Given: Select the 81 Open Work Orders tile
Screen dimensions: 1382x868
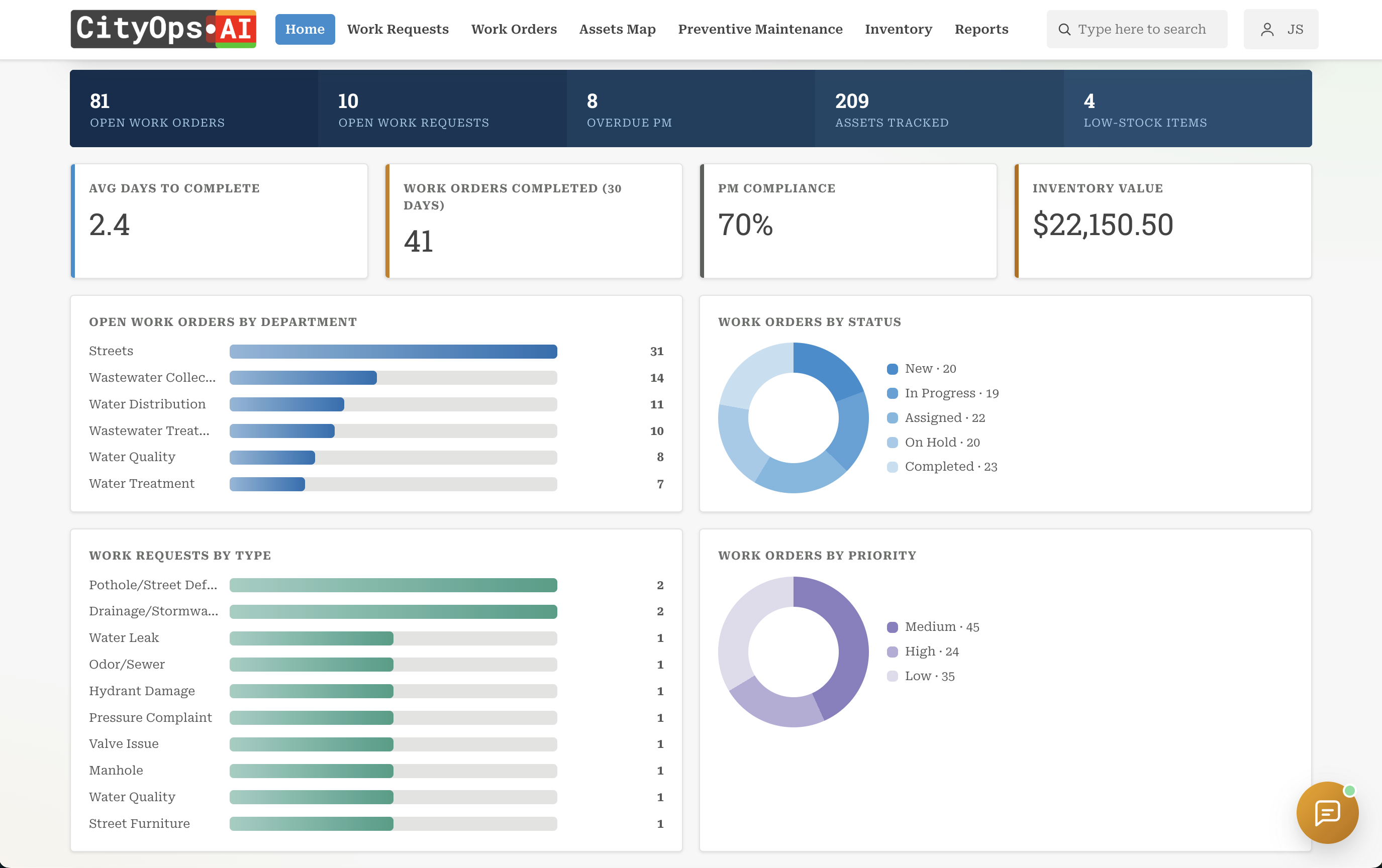Looking at the screenshot, I should (194, 108).
